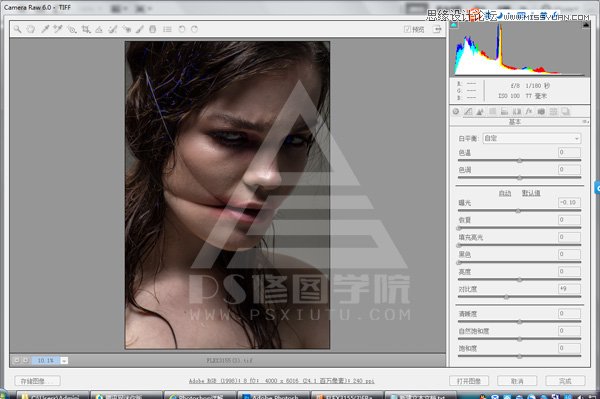Switch to the HSL / Grayscale tab
Image resolution: width=600 pixels, height=399 pixels.
[x=492, y=111]
